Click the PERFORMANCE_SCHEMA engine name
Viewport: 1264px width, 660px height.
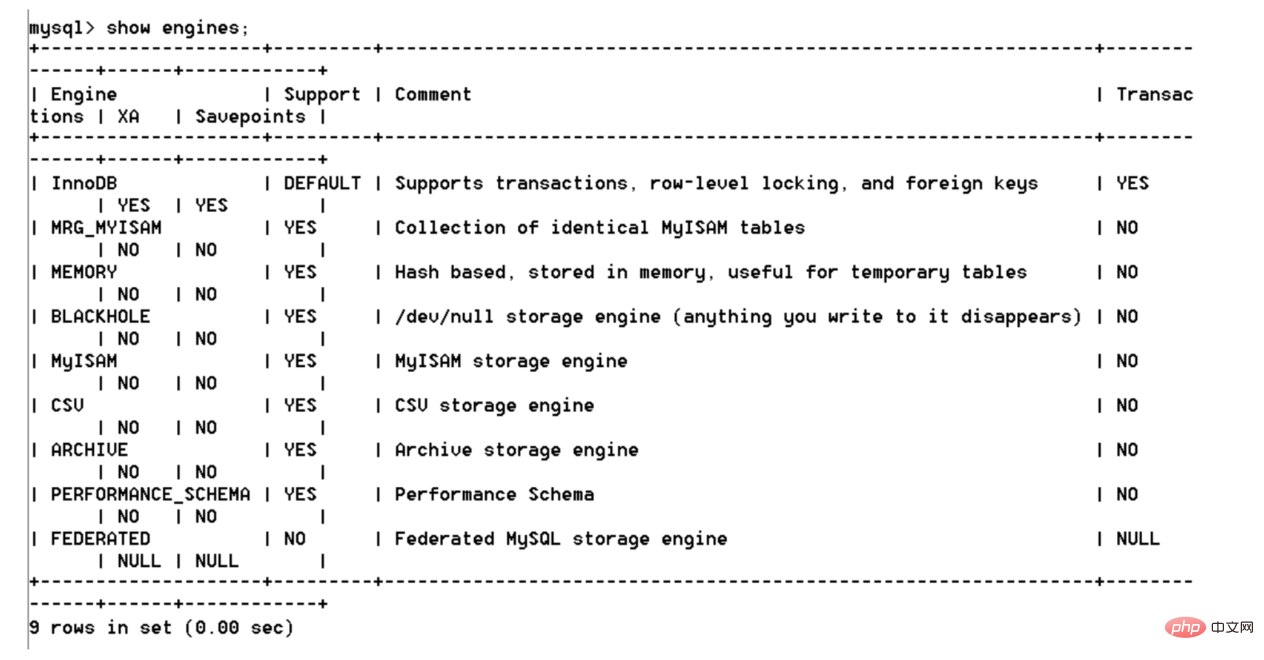(x=150, y=494)
